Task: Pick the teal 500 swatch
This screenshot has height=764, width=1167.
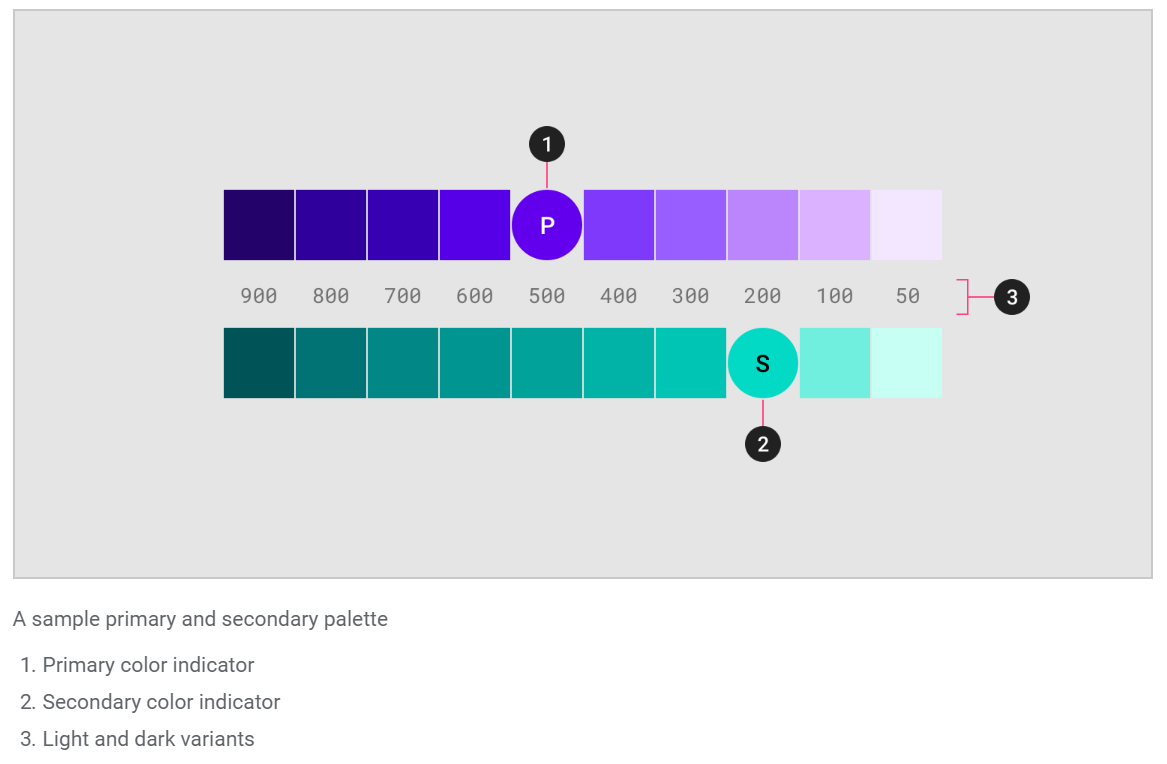Action: click(547, 363)
